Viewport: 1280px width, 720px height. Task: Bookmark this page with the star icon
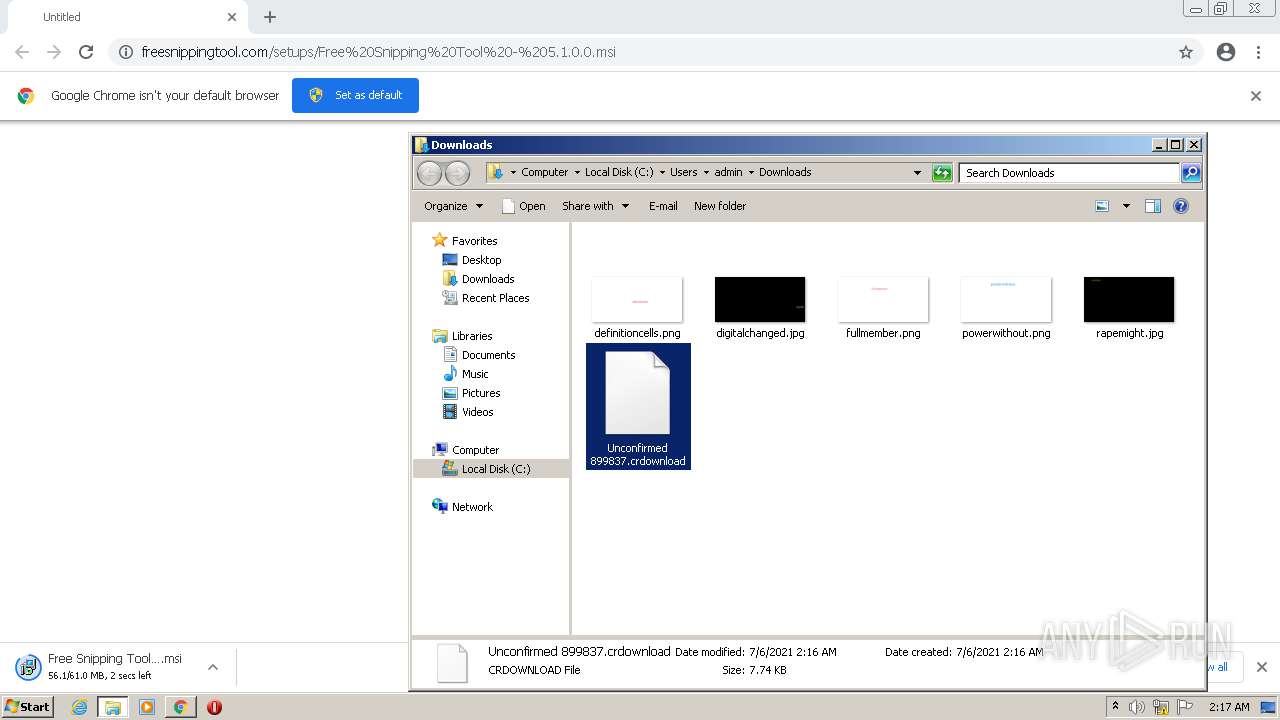(x=1186, y=52)
